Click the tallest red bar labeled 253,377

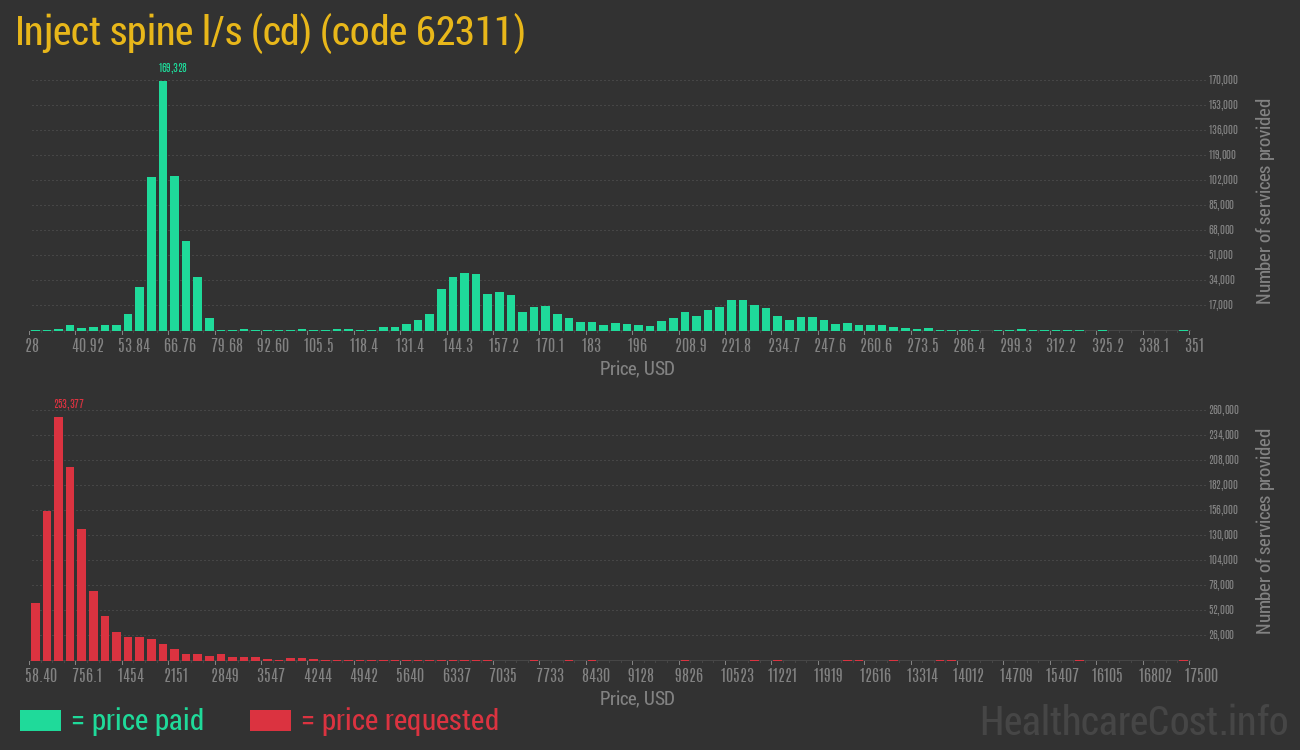pos(58,538)
